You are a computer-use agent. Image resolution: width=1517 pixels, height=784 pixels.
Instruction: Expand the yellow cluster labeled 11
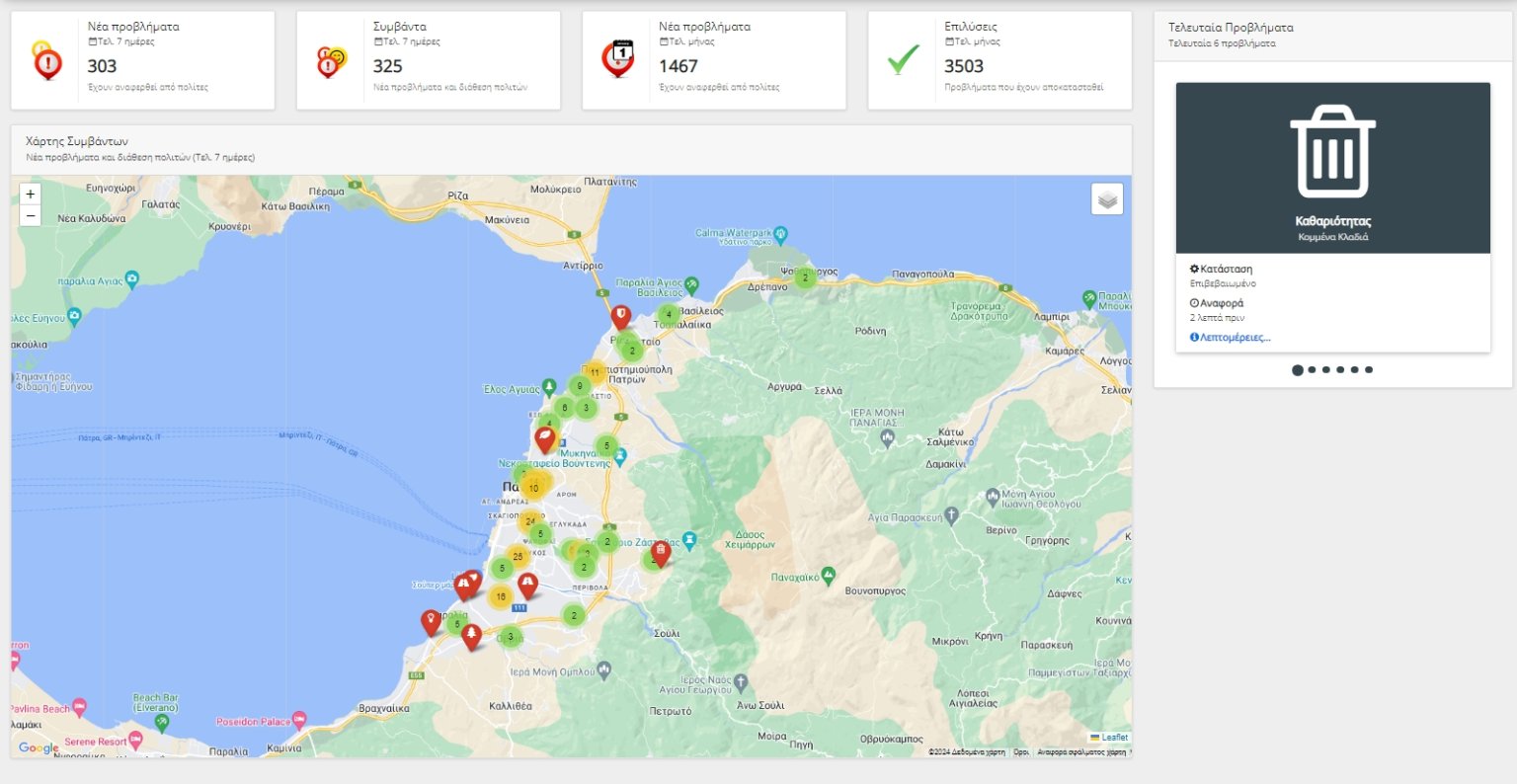click(x=595, y=373)
